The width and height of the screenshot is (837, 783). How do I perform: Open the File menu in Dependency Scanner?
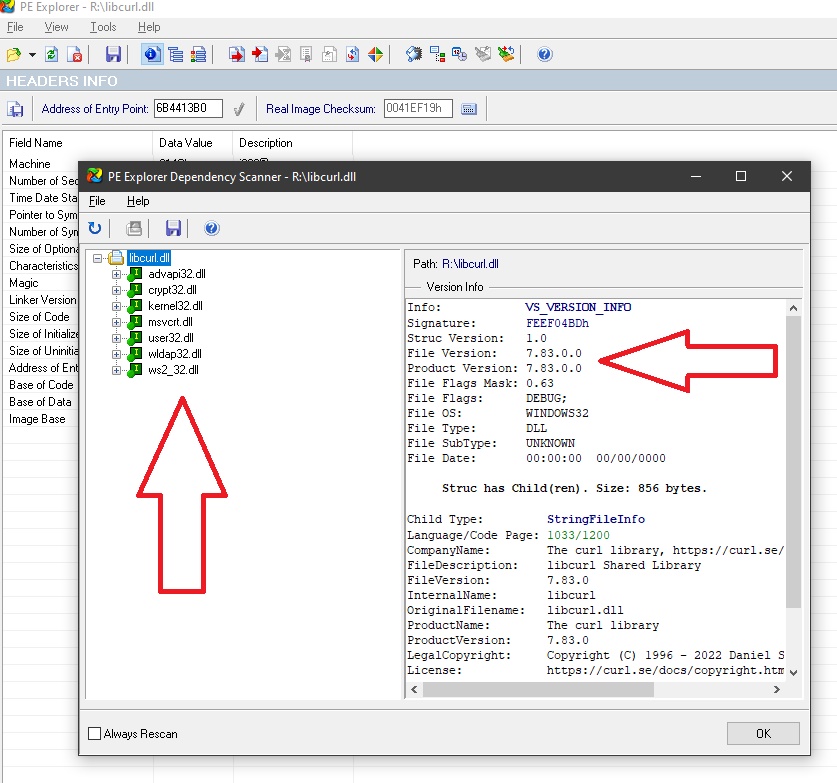[x=97, y=201]
